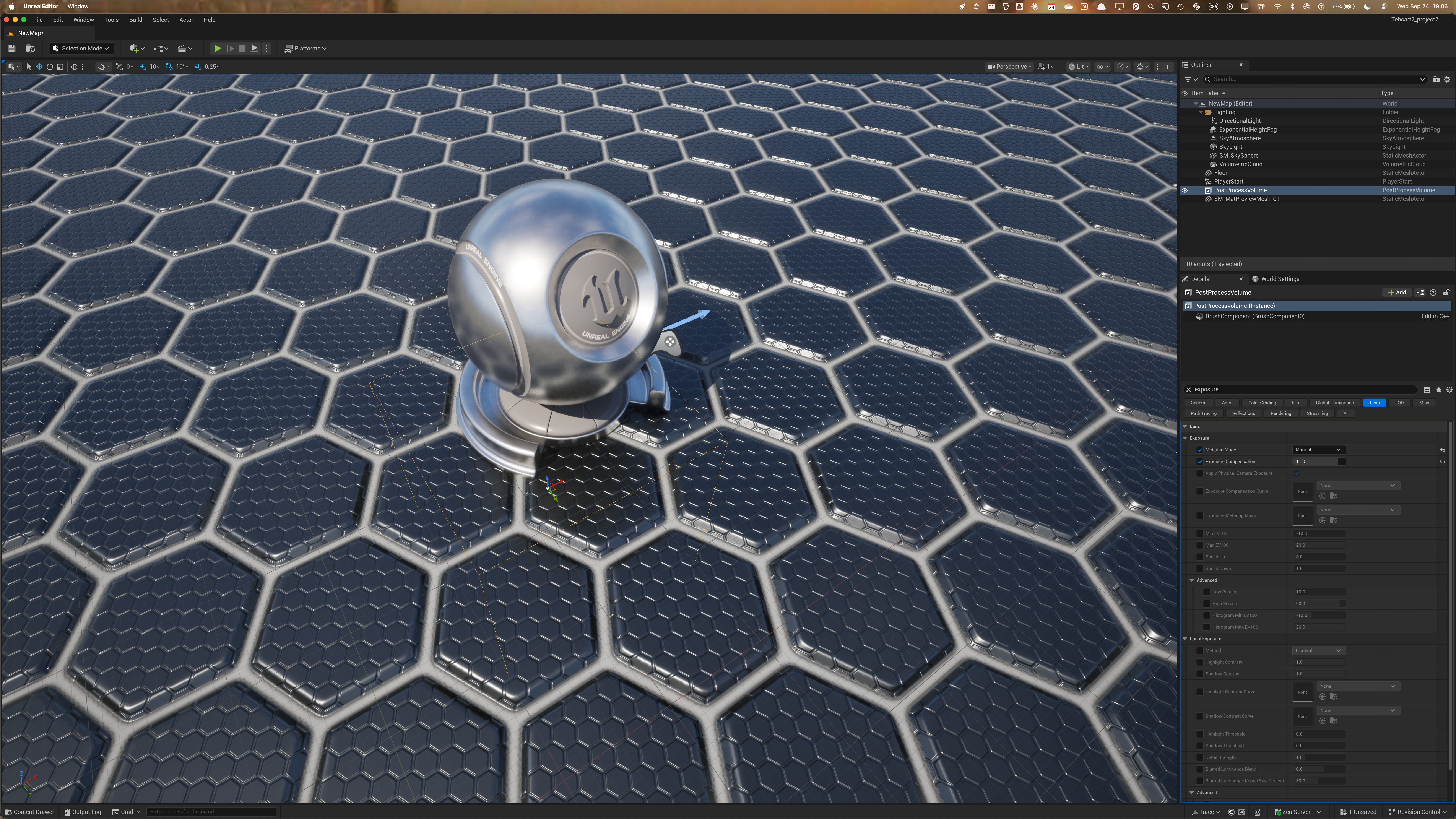Enable the Speed Up override checkbox
The image size is (1456, 819).
tap(1200, 557)
